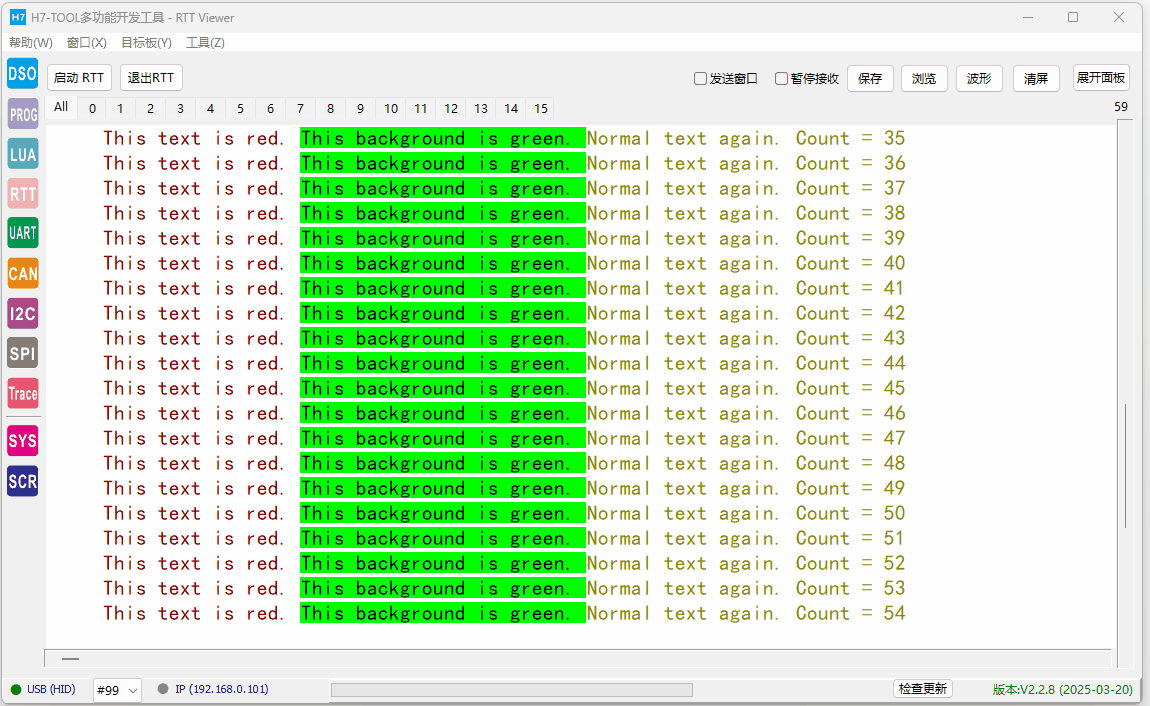Switch to channel tab 10

click(391, 109)
